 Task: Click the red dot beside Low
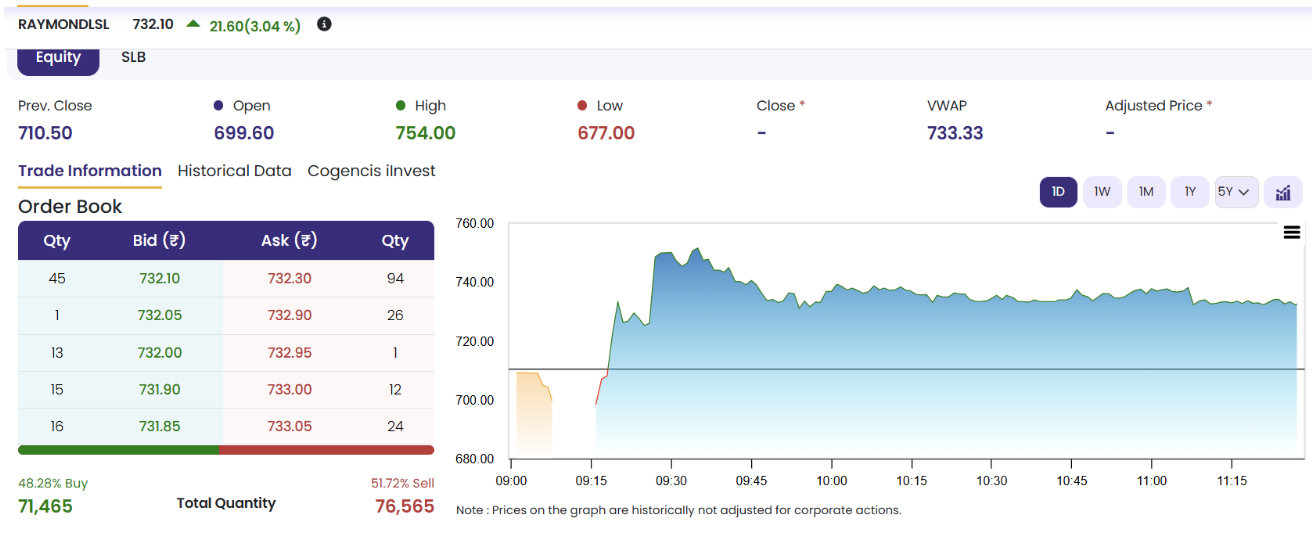coord(582,105)
